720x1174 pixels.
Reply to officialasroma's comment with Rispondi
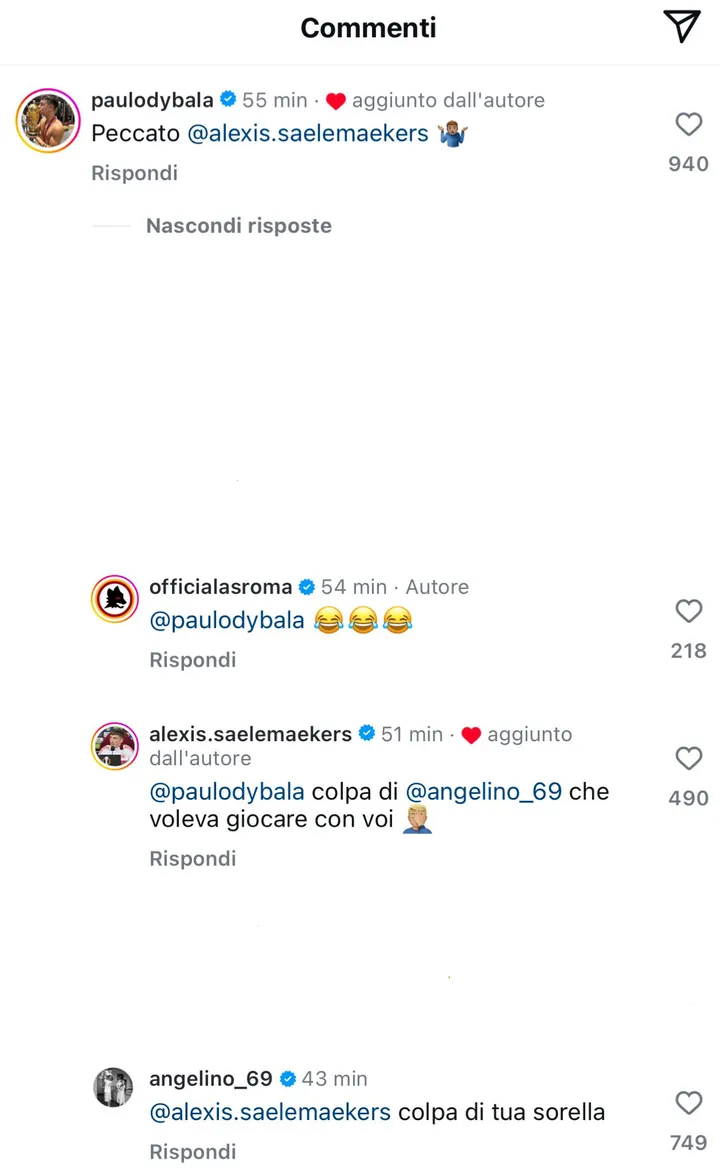[x=192, y=660]
